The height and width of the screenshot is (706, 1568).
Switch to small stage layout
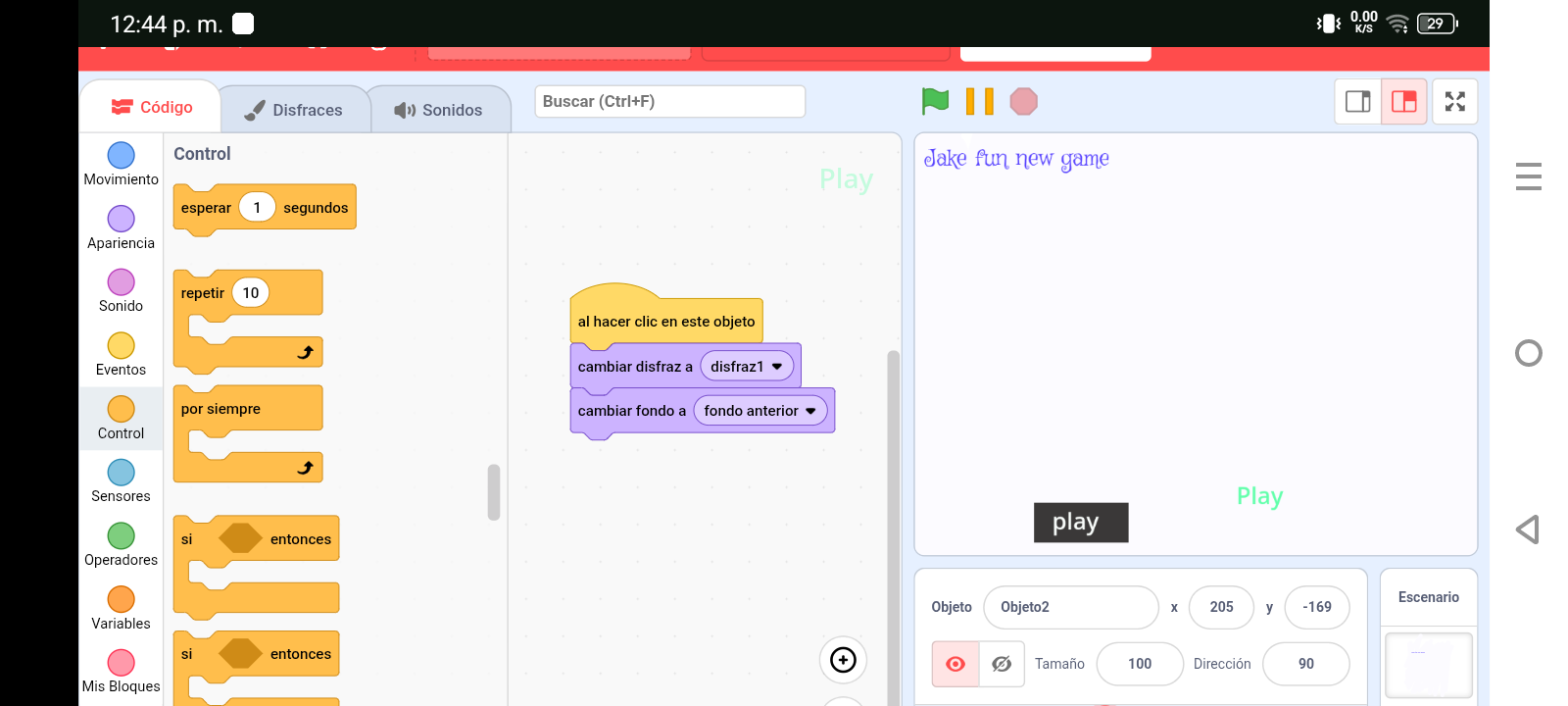point(1357,101)
